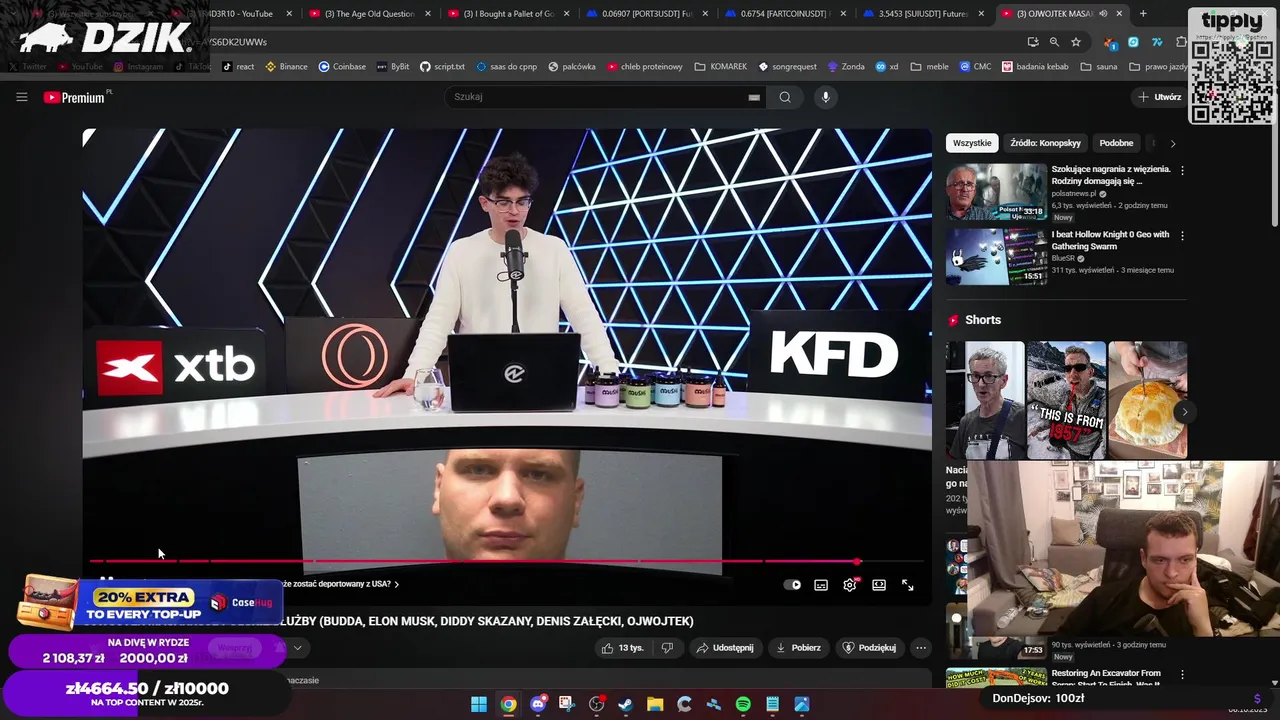Open the script.txt GitHub bookmark

[442, 67]
